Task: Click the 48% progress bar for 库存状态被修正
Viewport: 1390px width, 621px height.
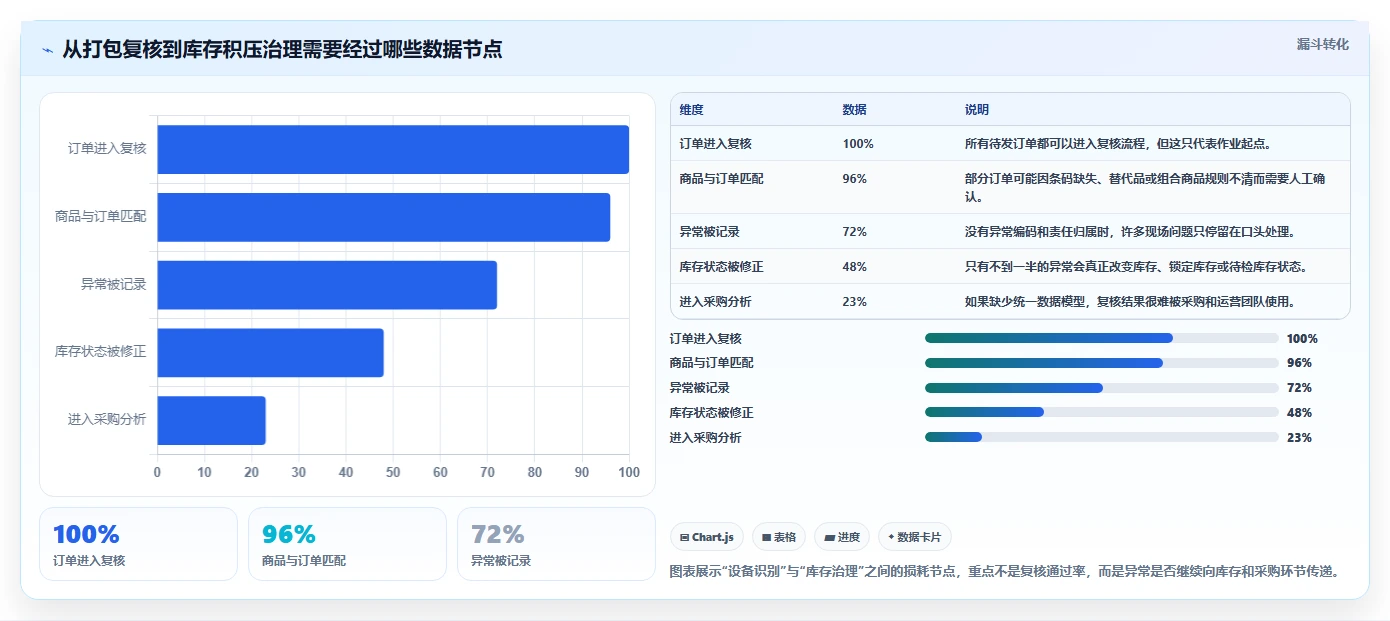Action: coord(1102,412)
